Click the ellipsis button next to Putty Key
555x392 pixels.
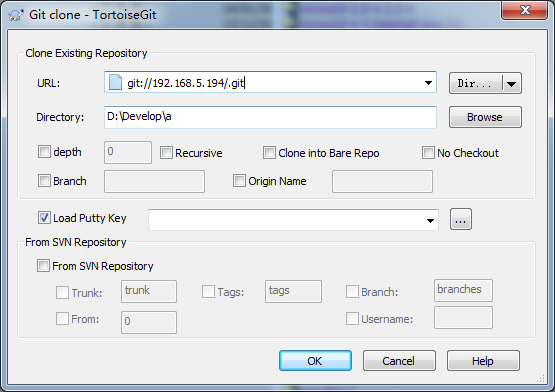click(460, 219)
